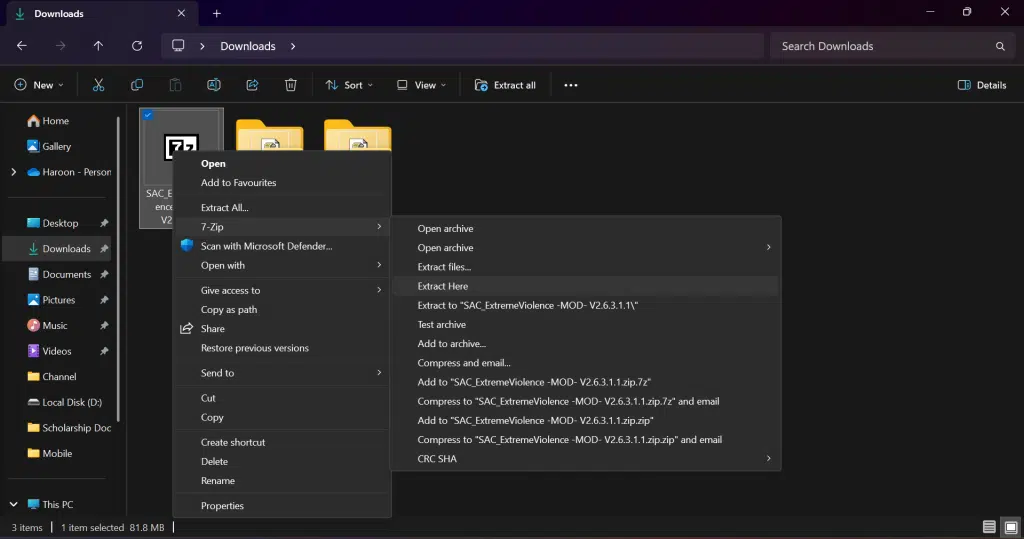Click the Delete trash icon in toolbar

(x=290, y=85)
